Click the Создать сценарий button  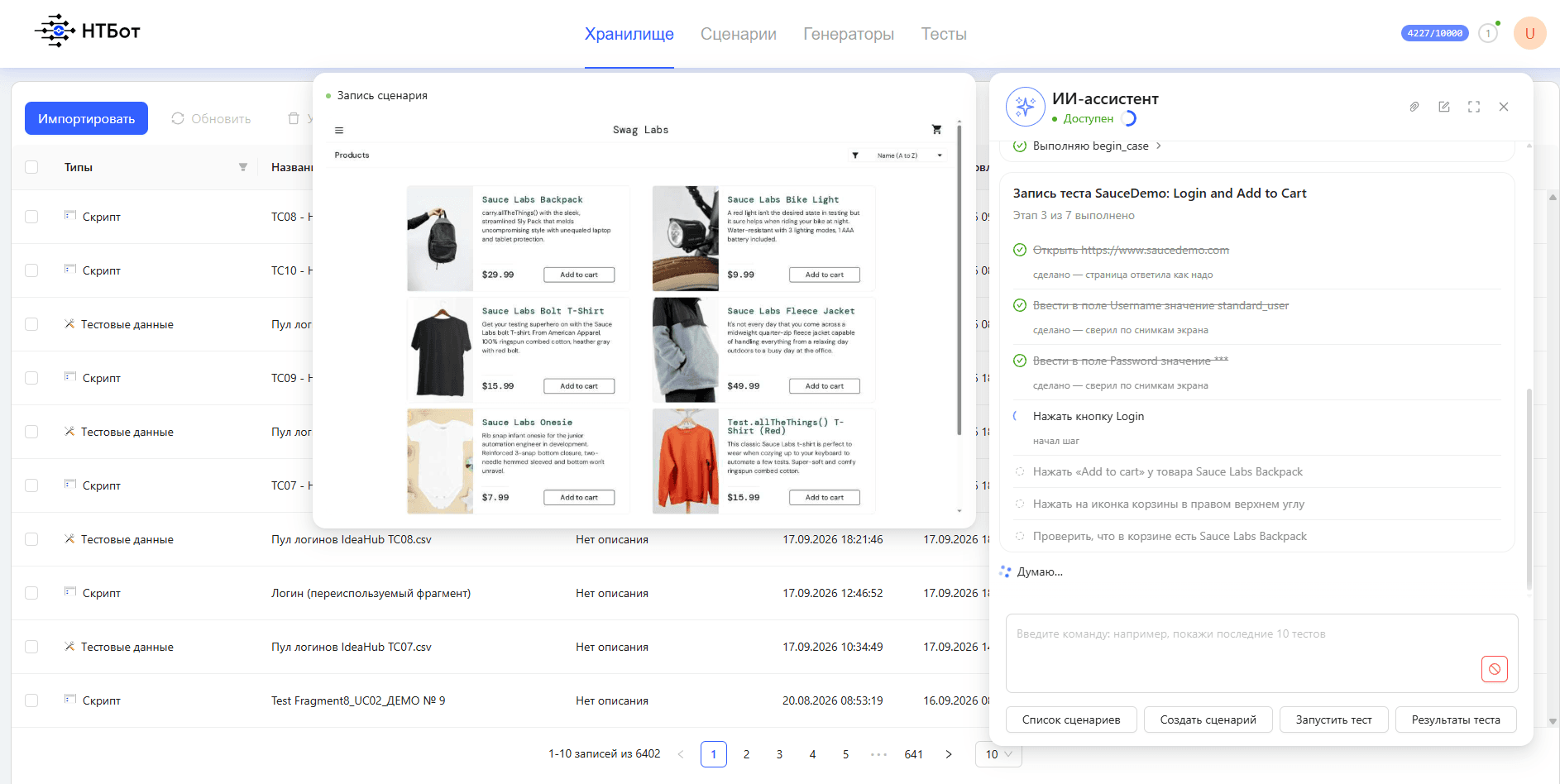point(1208,719)
